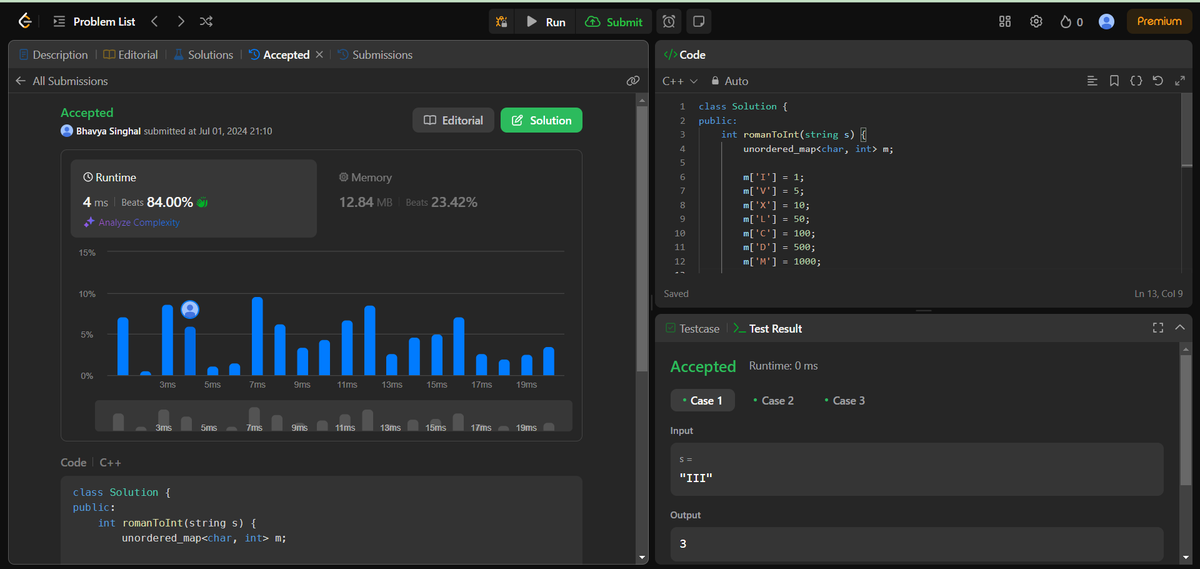
Task: Click the LeetCode logo icon
Action: tap(24, 21)
